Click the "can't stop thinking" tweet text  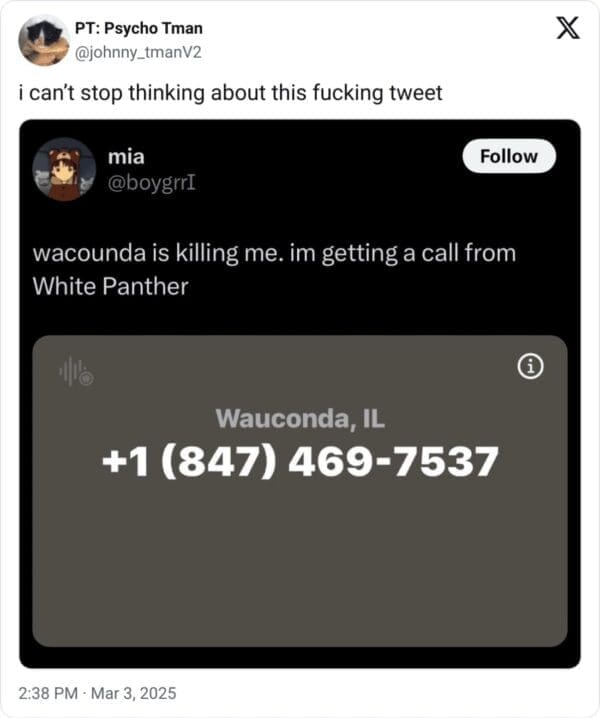230,93
